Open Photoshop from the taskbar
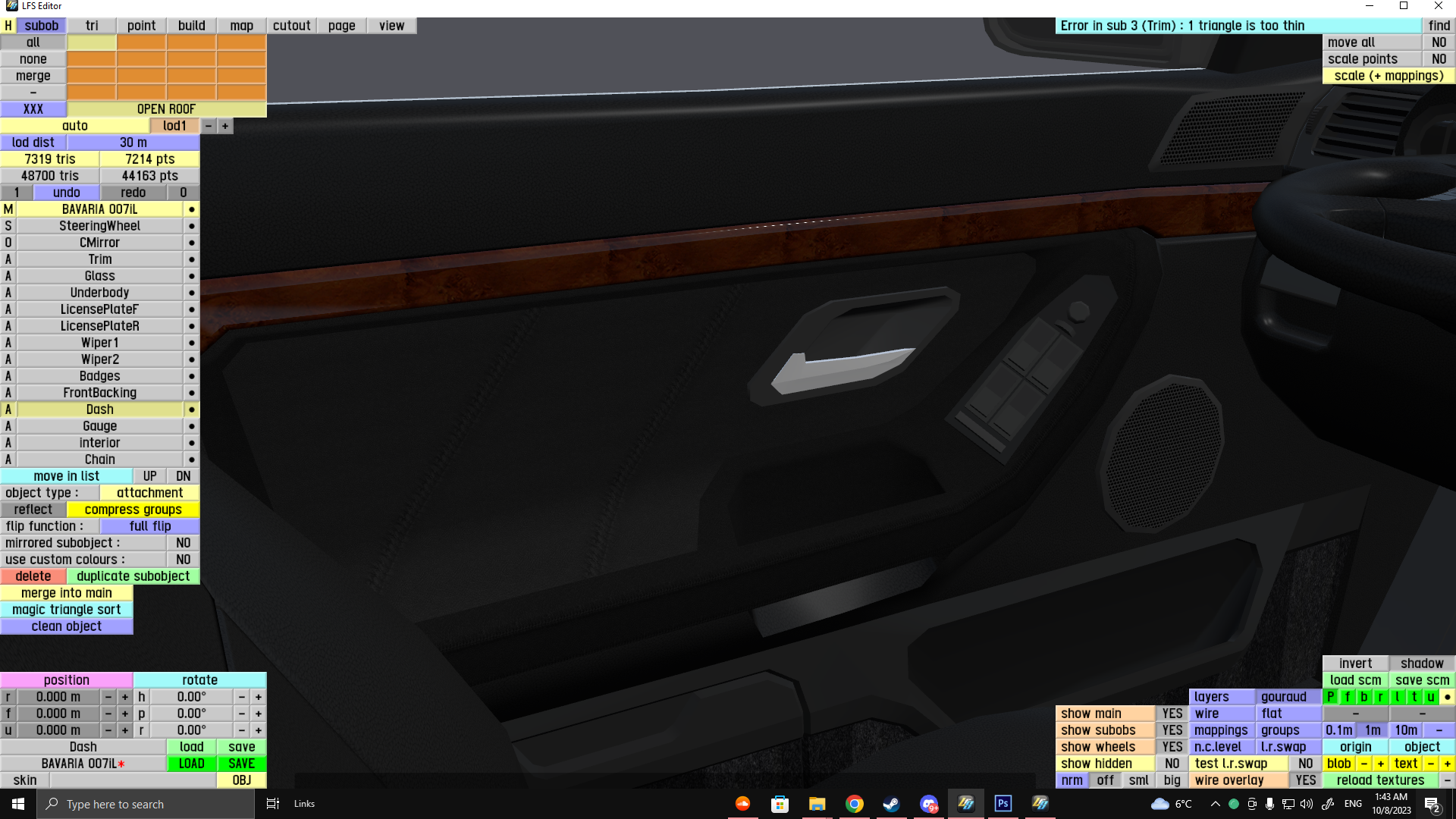Screen dimensions: 1456x819 point(1003,804)
